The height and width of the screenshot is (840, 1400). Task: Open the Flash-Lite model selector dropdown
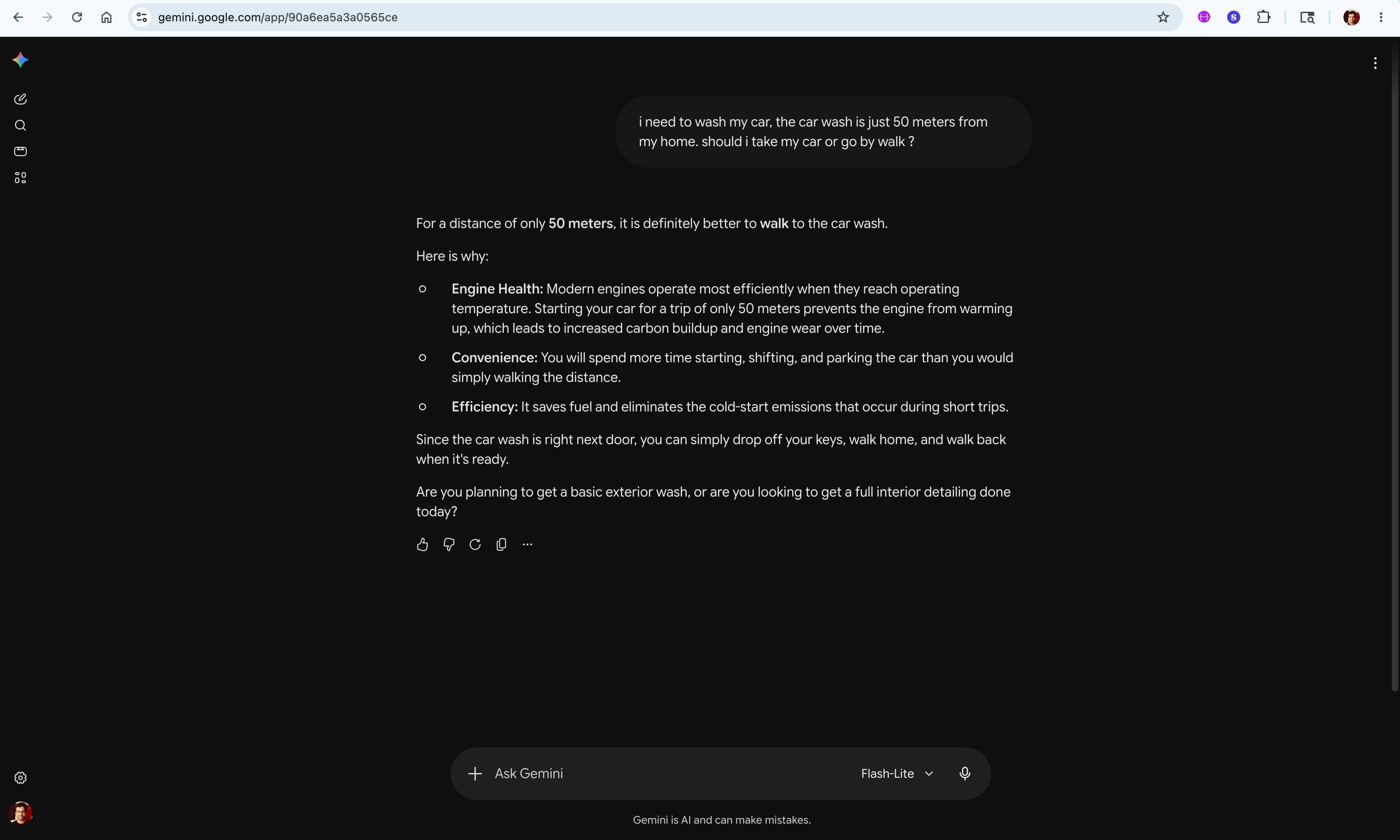coord(897,773)
